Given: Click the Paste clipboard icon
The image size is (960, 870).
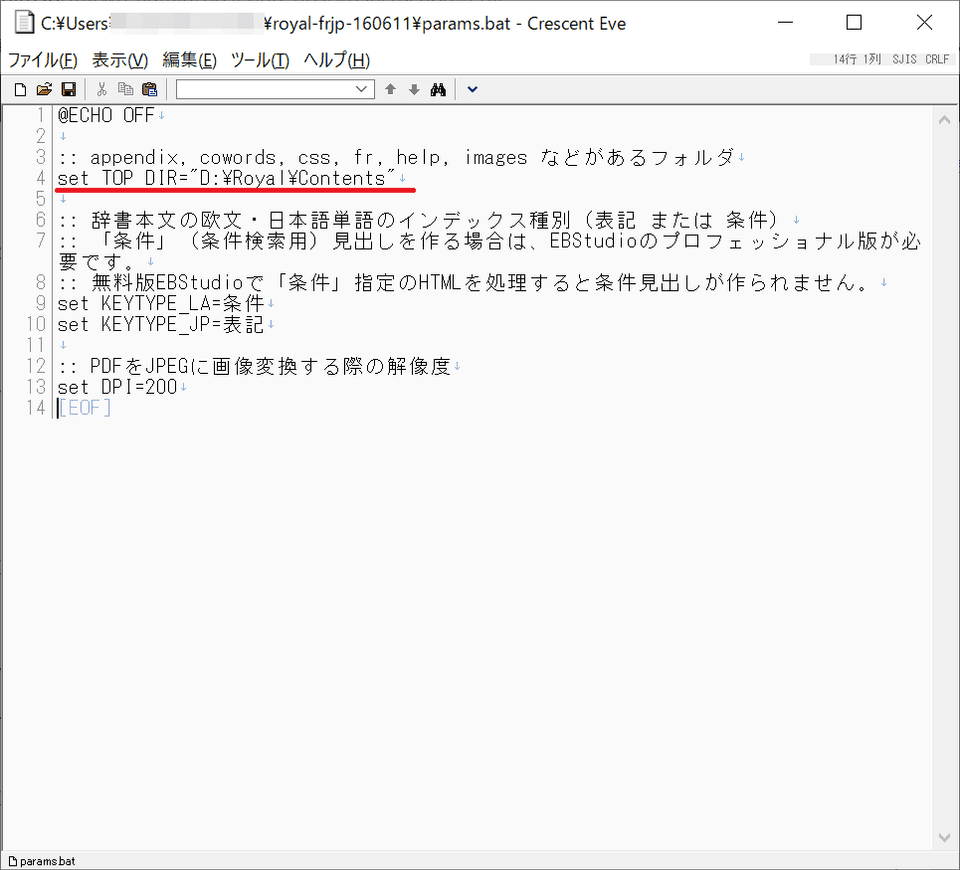Looking at the screenshot, I should tap(149, 89).
